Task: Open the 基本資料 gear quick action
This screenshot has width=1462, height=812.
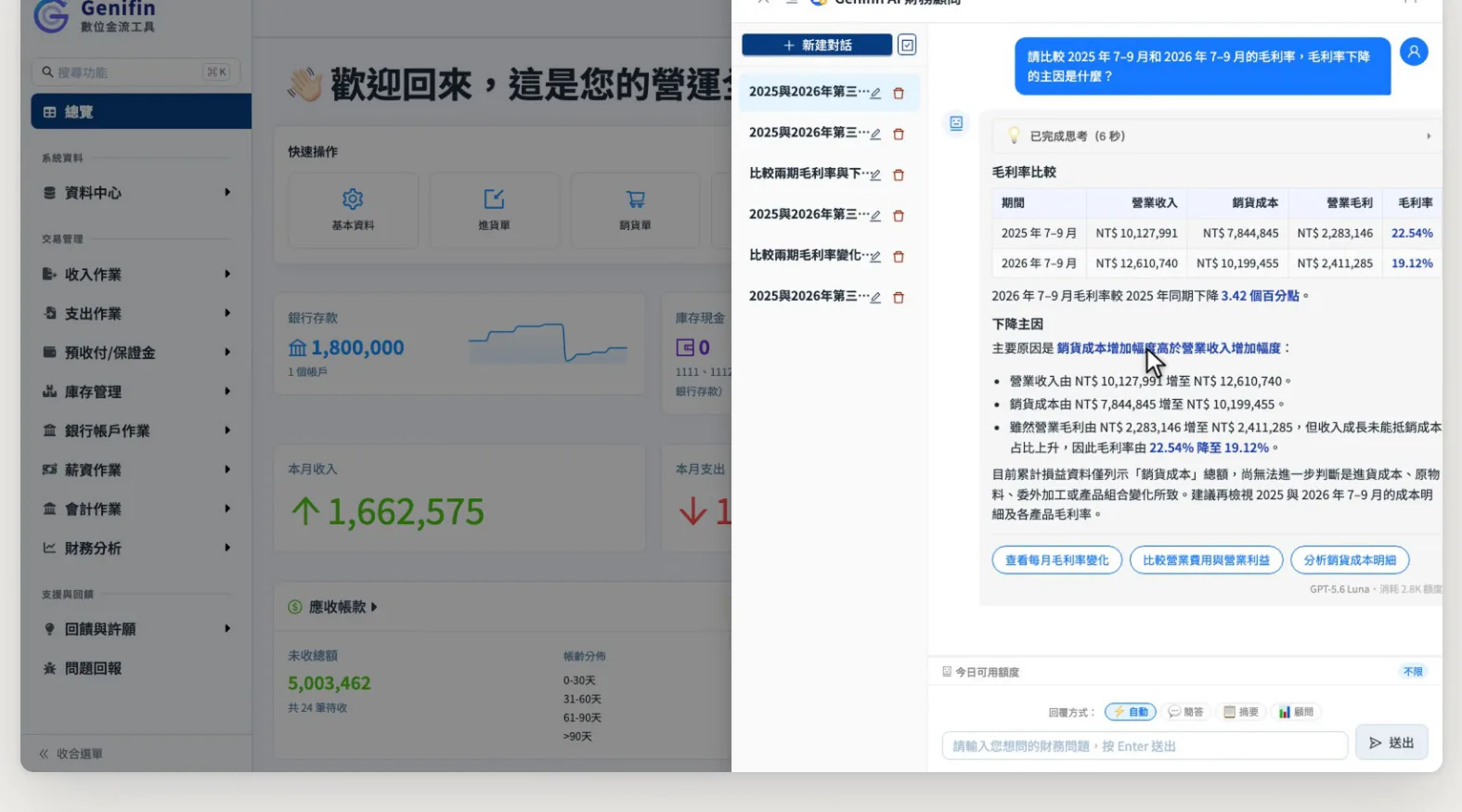Action: (x=353, y=199)
